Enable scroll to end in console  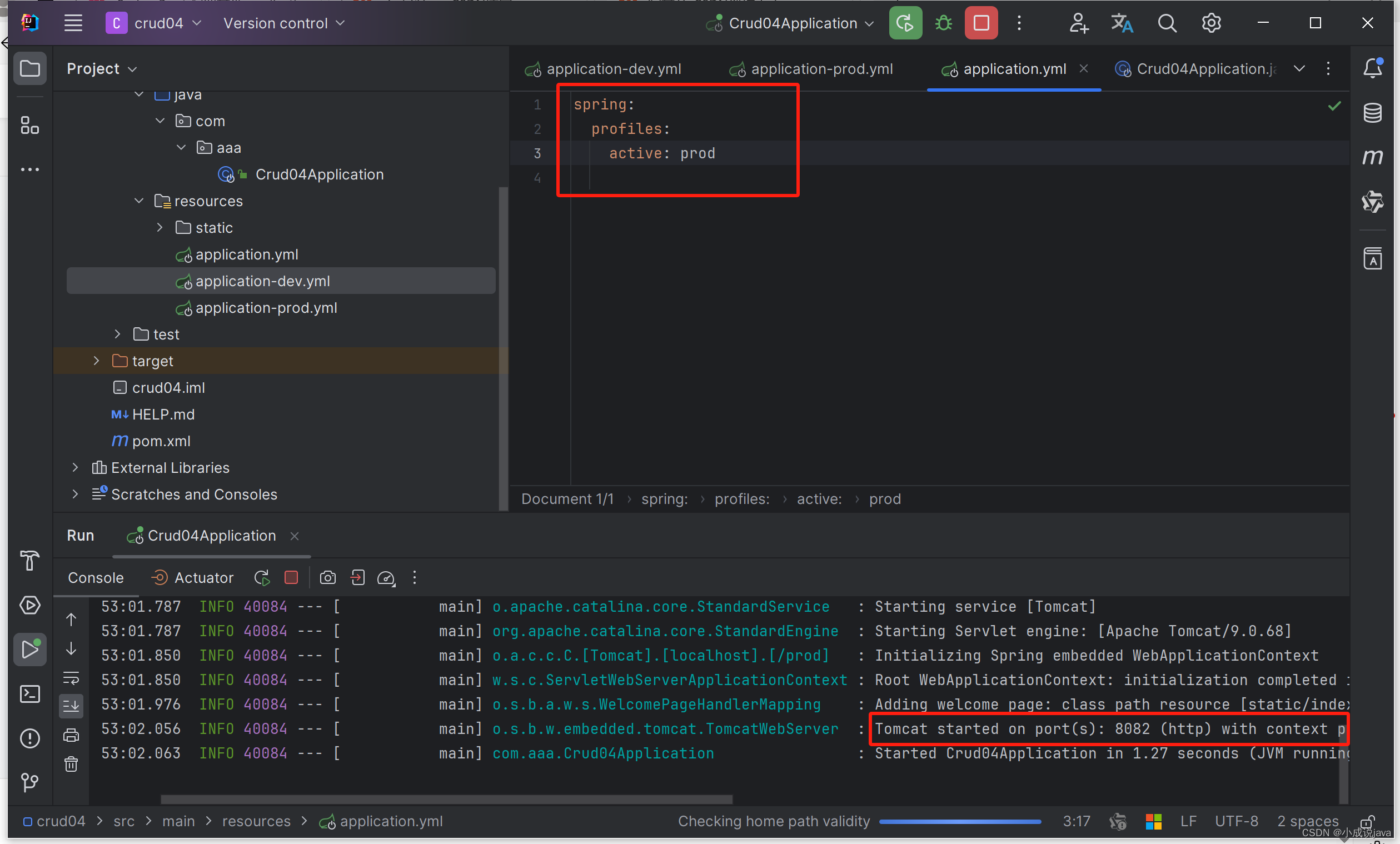[71, 706]
